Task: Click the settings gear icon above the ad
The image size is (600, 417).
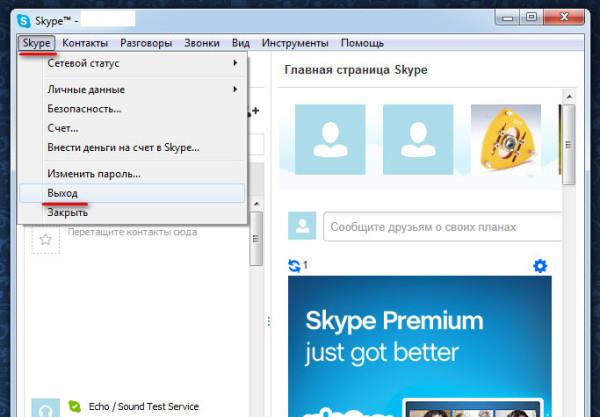Action: pyautogui.click(x=540, y=266)
